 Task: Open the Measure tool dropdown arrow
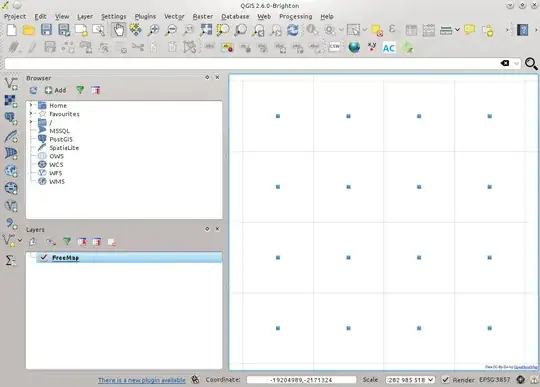[x=457, y=30]
